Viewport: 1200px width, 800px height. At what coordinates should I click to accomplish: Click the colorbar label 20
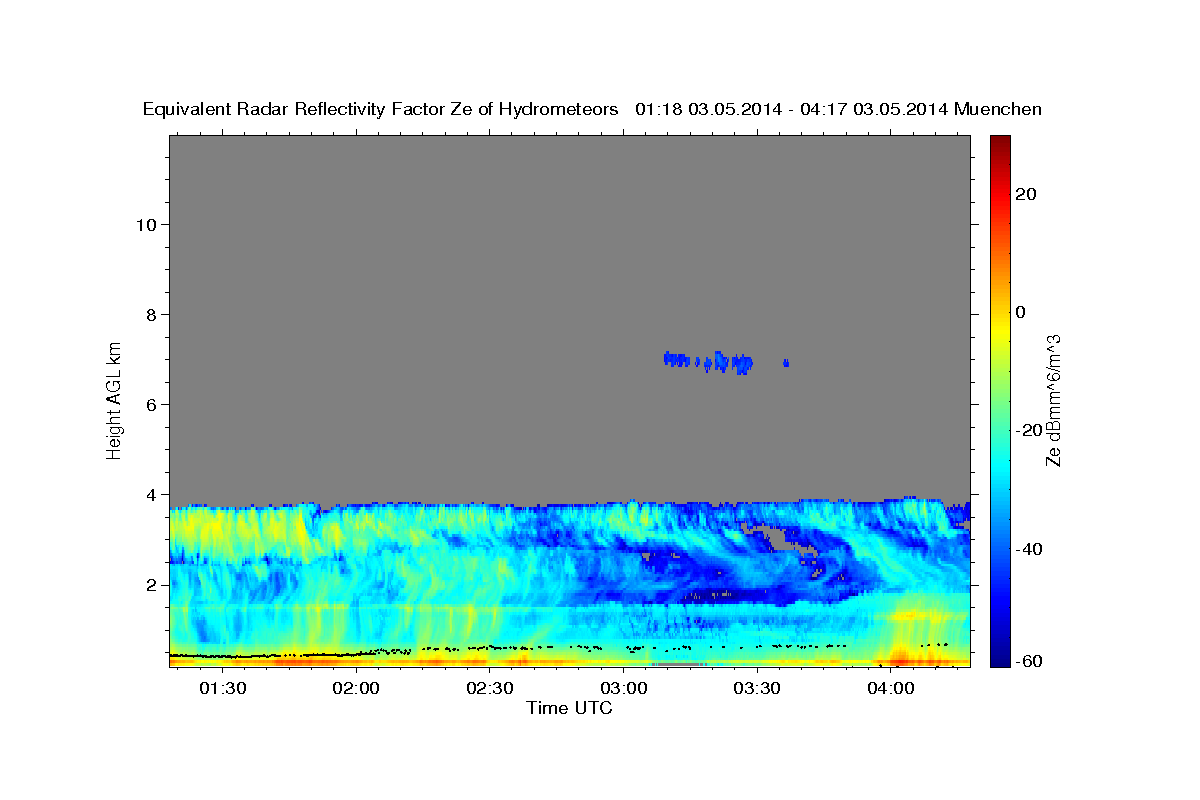(x=1028, y=194)
